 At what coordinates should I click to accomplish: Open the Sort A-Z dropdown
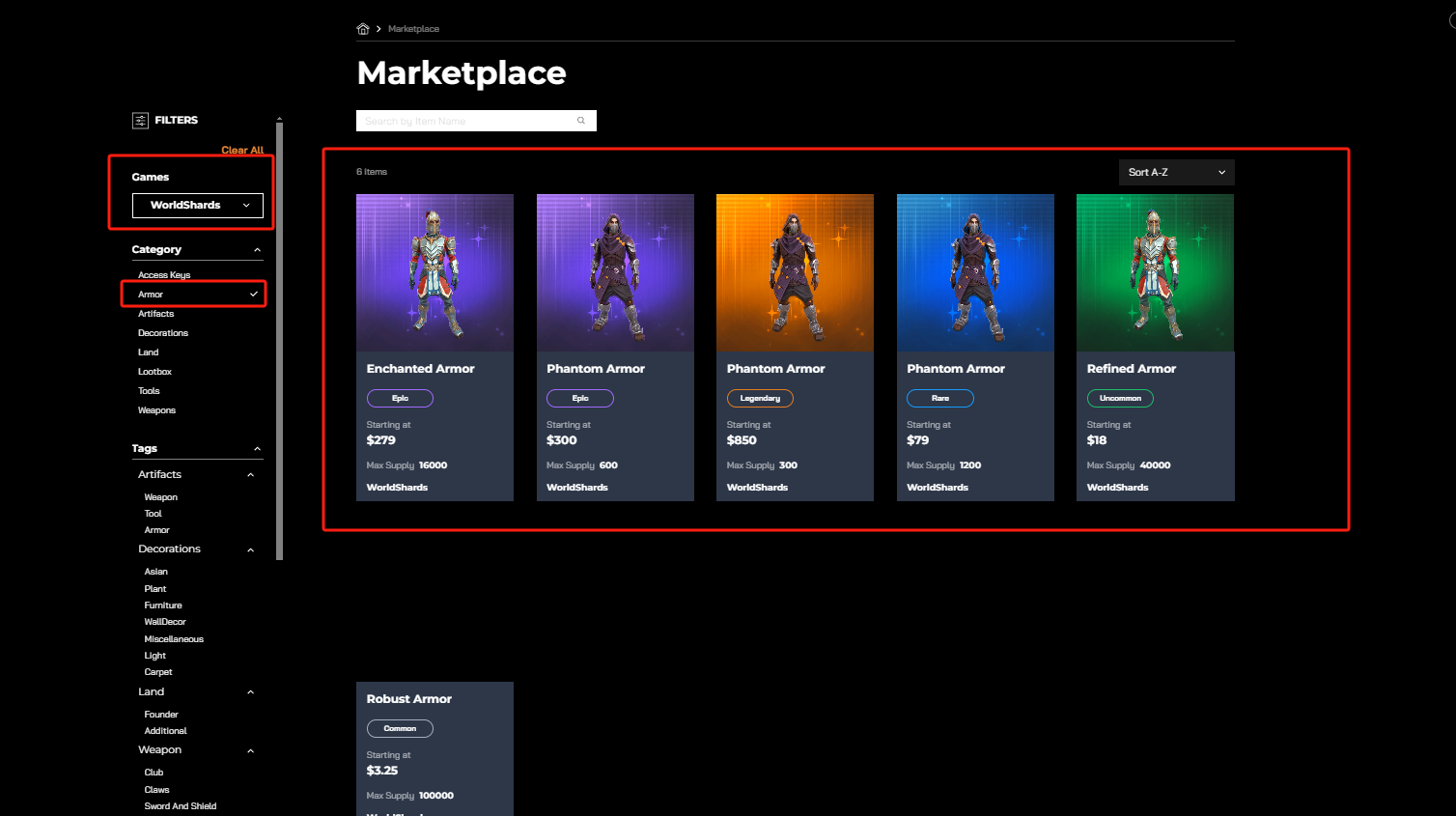pyautogui.click(x=1176, y=172)
